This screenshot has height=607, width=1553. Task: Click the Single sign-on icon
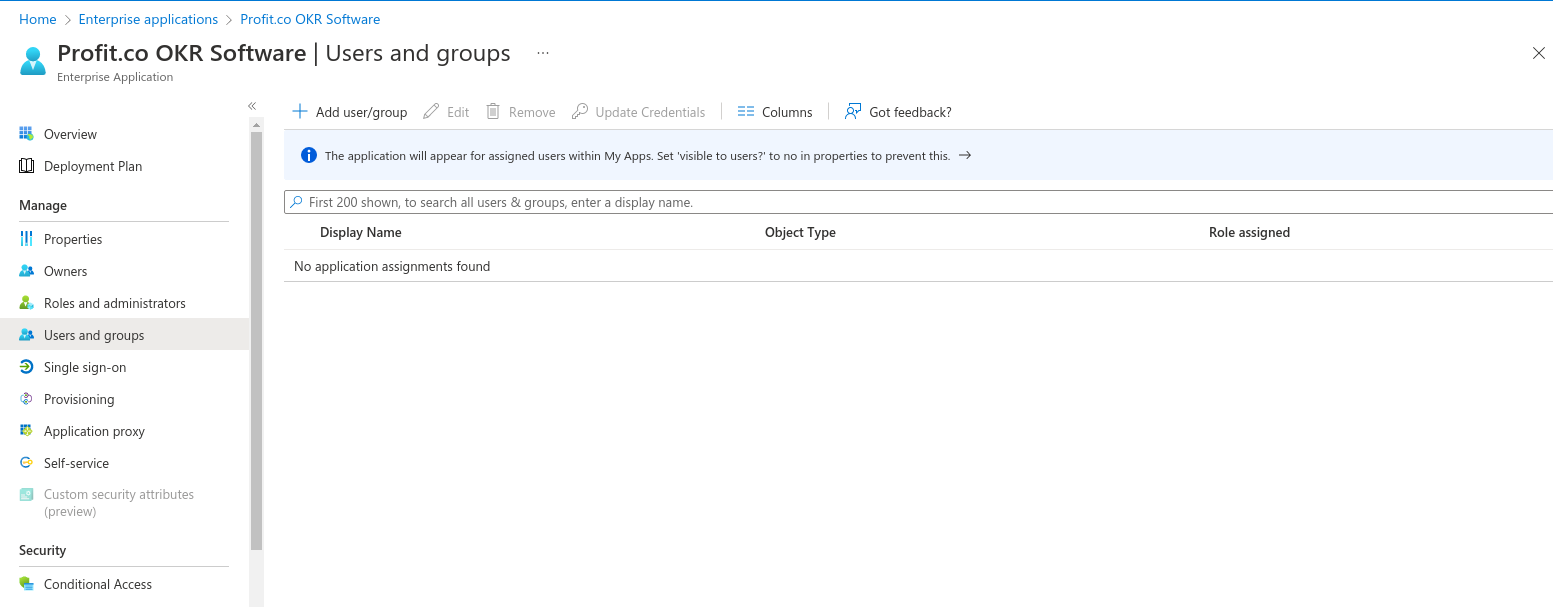coord(26,367)
